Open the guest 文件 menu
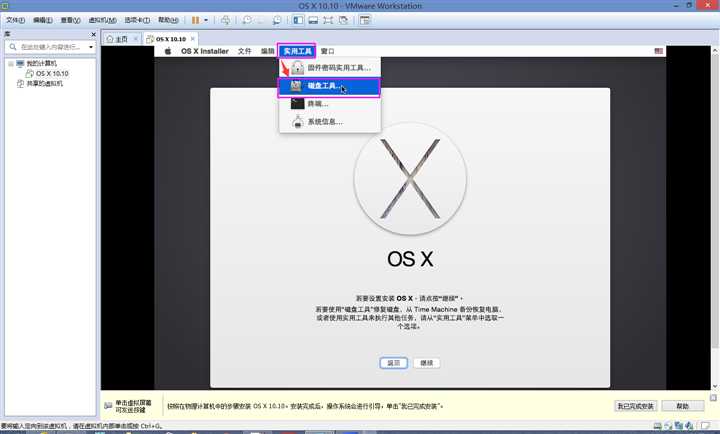Screen dimensions: 720x434 click(244, 51)
